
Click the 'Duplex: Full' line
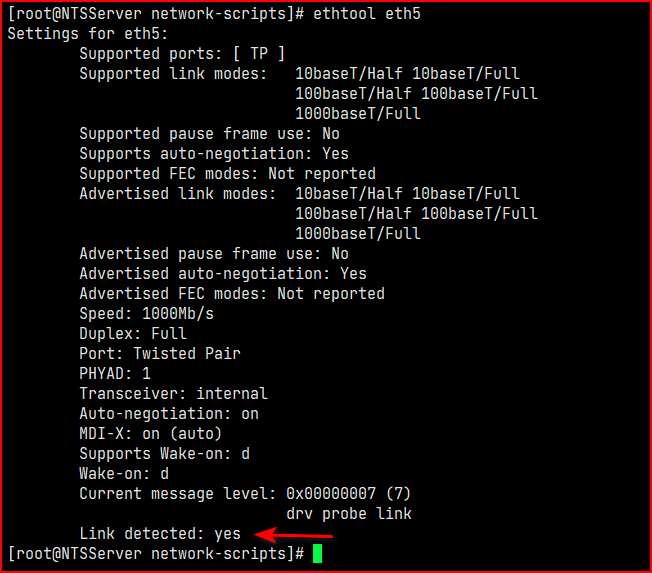pos(133,333)
